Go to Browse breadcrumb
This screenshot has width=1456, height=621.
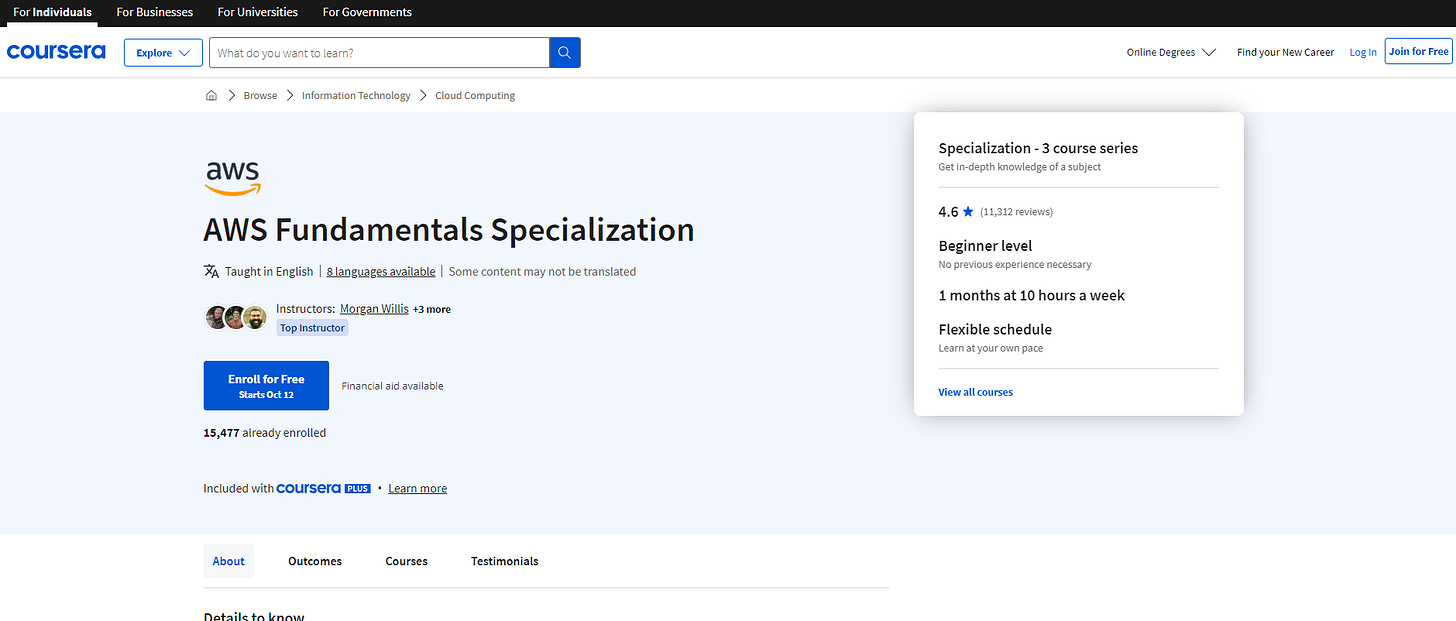[260, 96]
